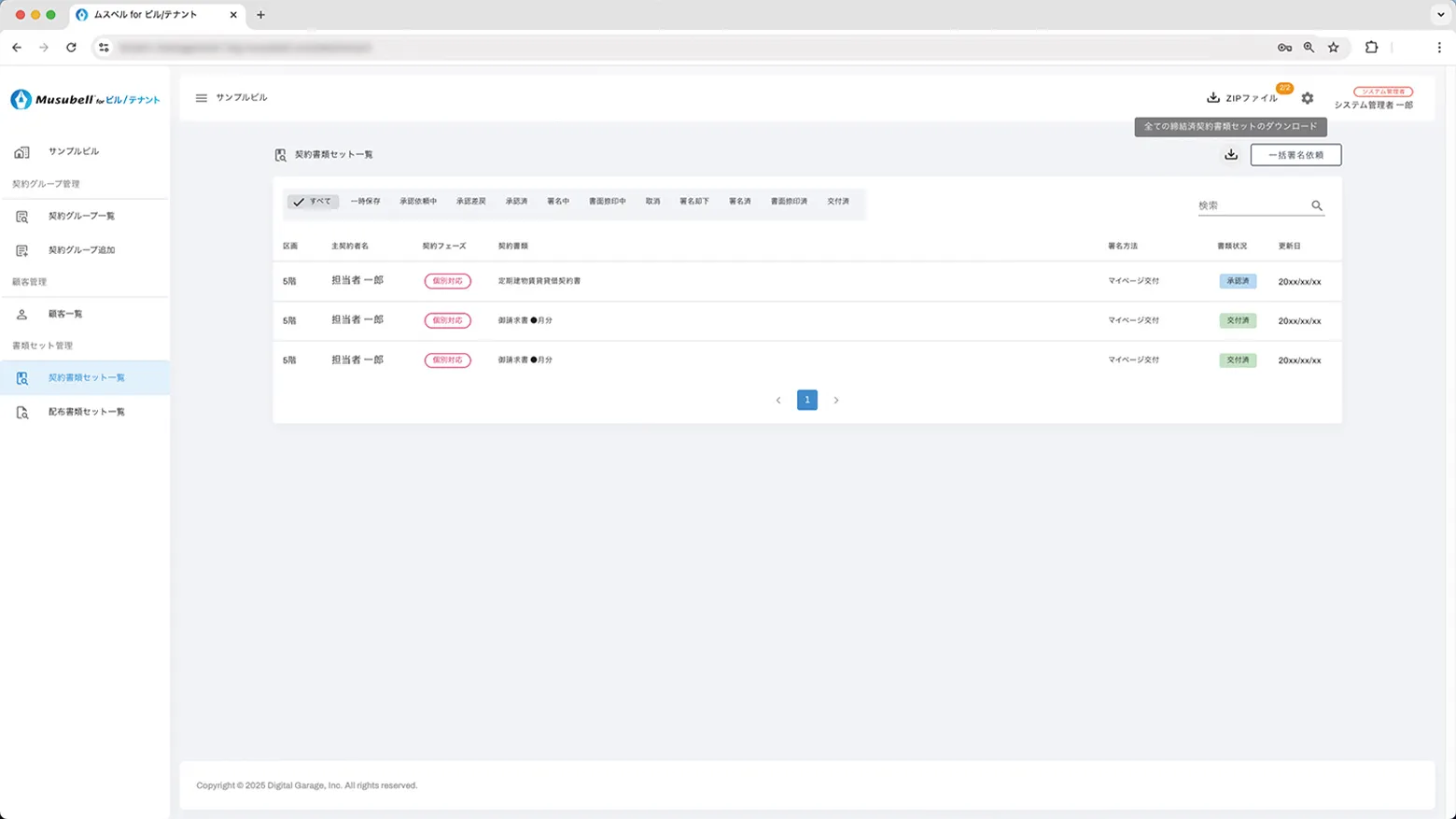The width and height of the screenshot is (1456, 819).
Task: Enable the 交付済 status filter
Action: 837,202
